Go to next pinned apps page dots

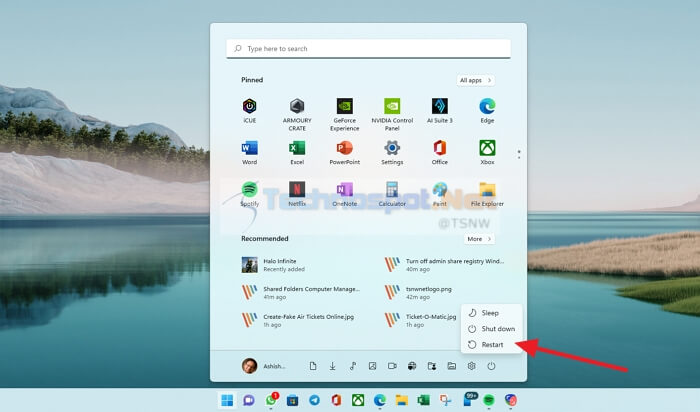pos(519,154)
